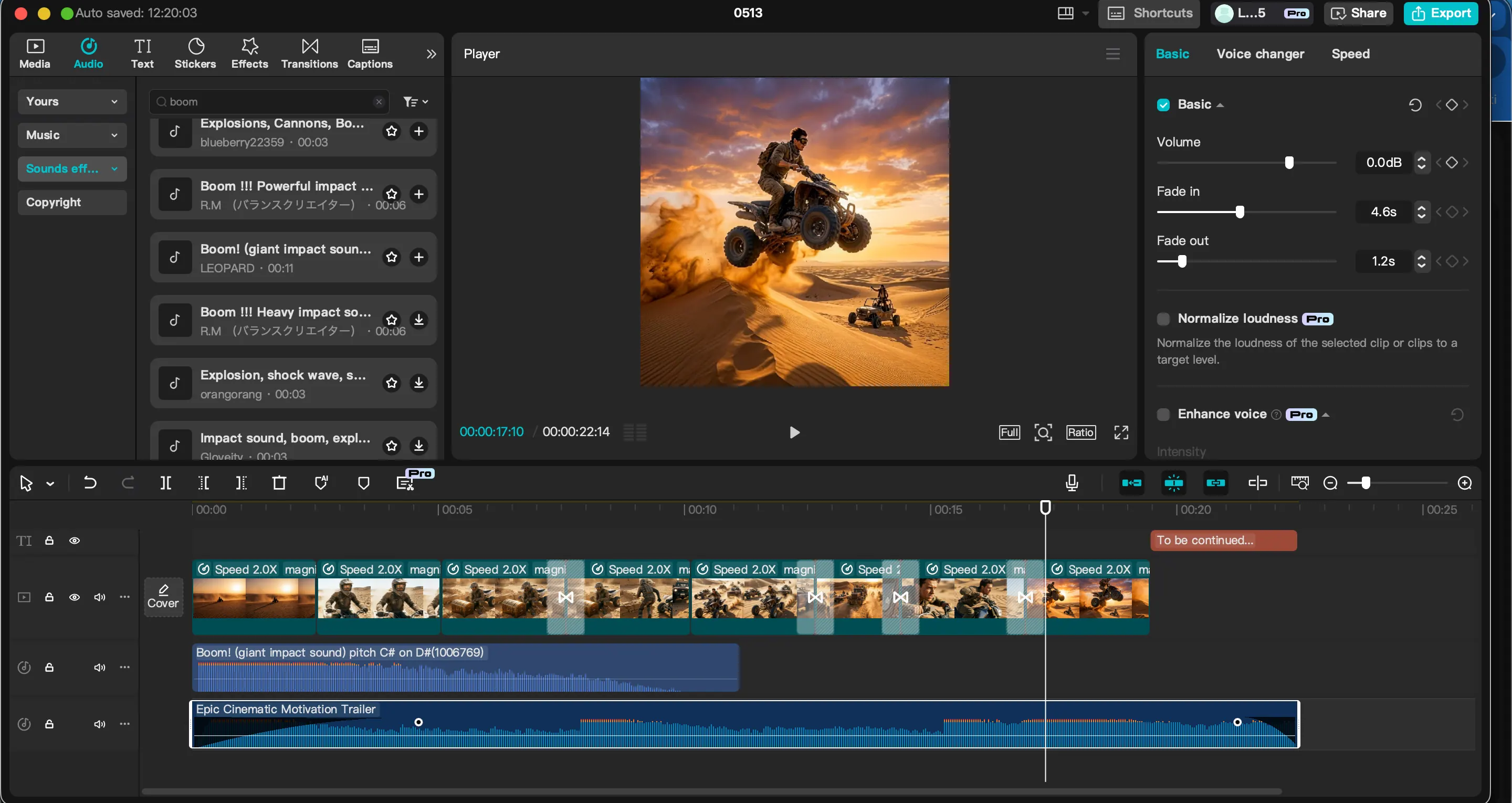Reset the Basic audio settings

1415,105
